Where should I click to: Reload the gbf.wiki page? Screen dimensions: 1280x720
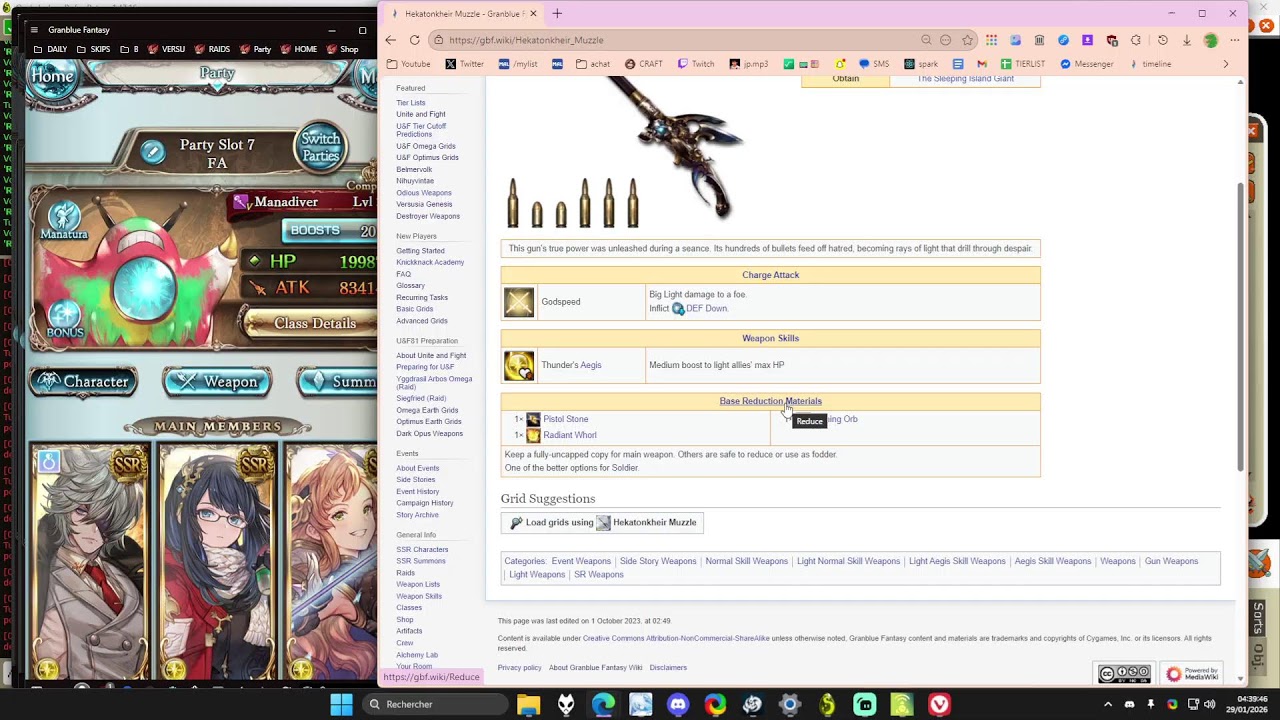point(415,40)
